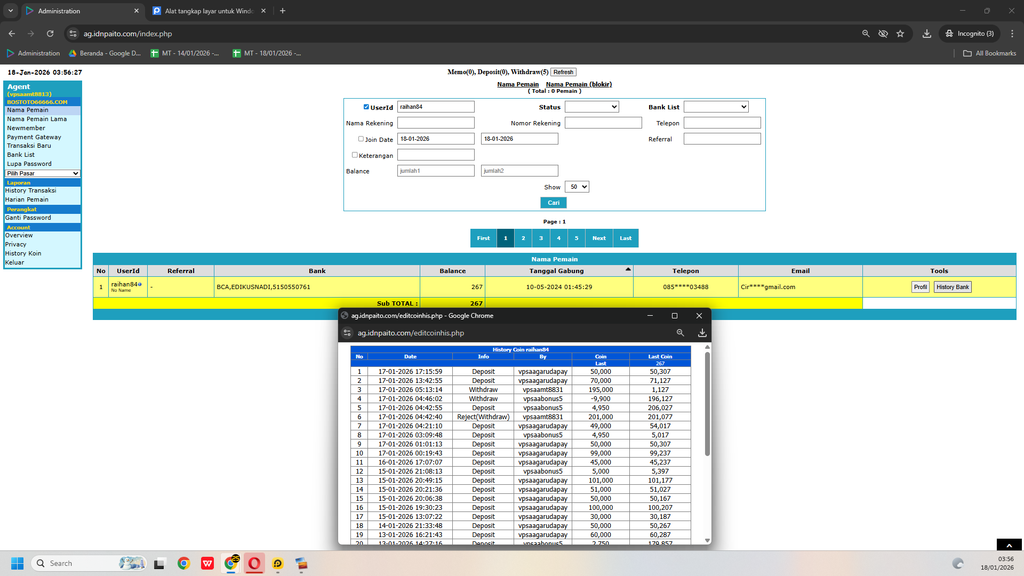Open Nama Pemain Lama in sidebar
This screenshot has width=1024, height=576.
coord(37,119)
